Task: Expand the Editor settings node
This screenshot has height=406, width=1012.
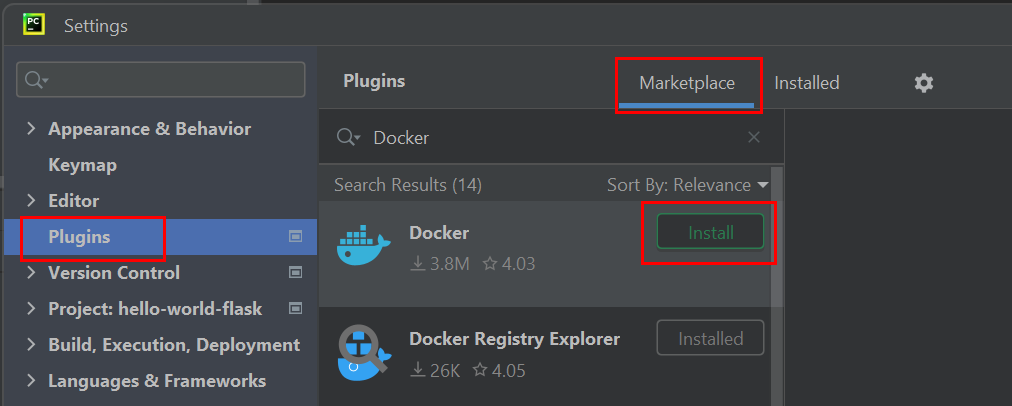Action: (x=30, y=201)
